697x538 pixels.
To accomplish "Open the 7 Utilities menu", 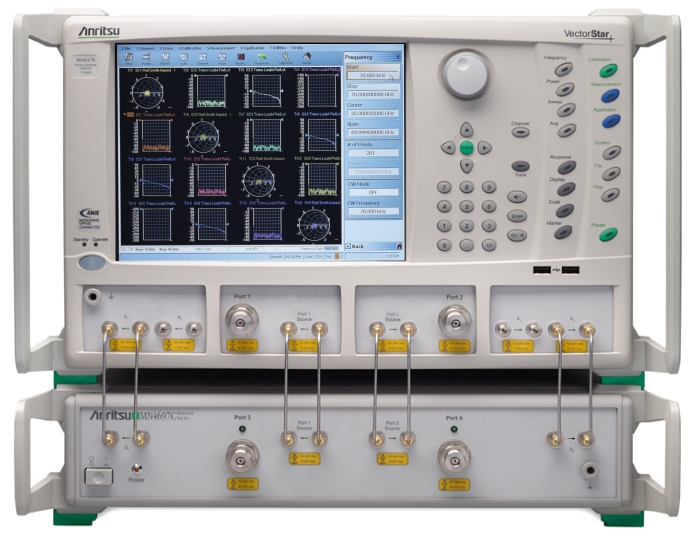I will (278, 48).
